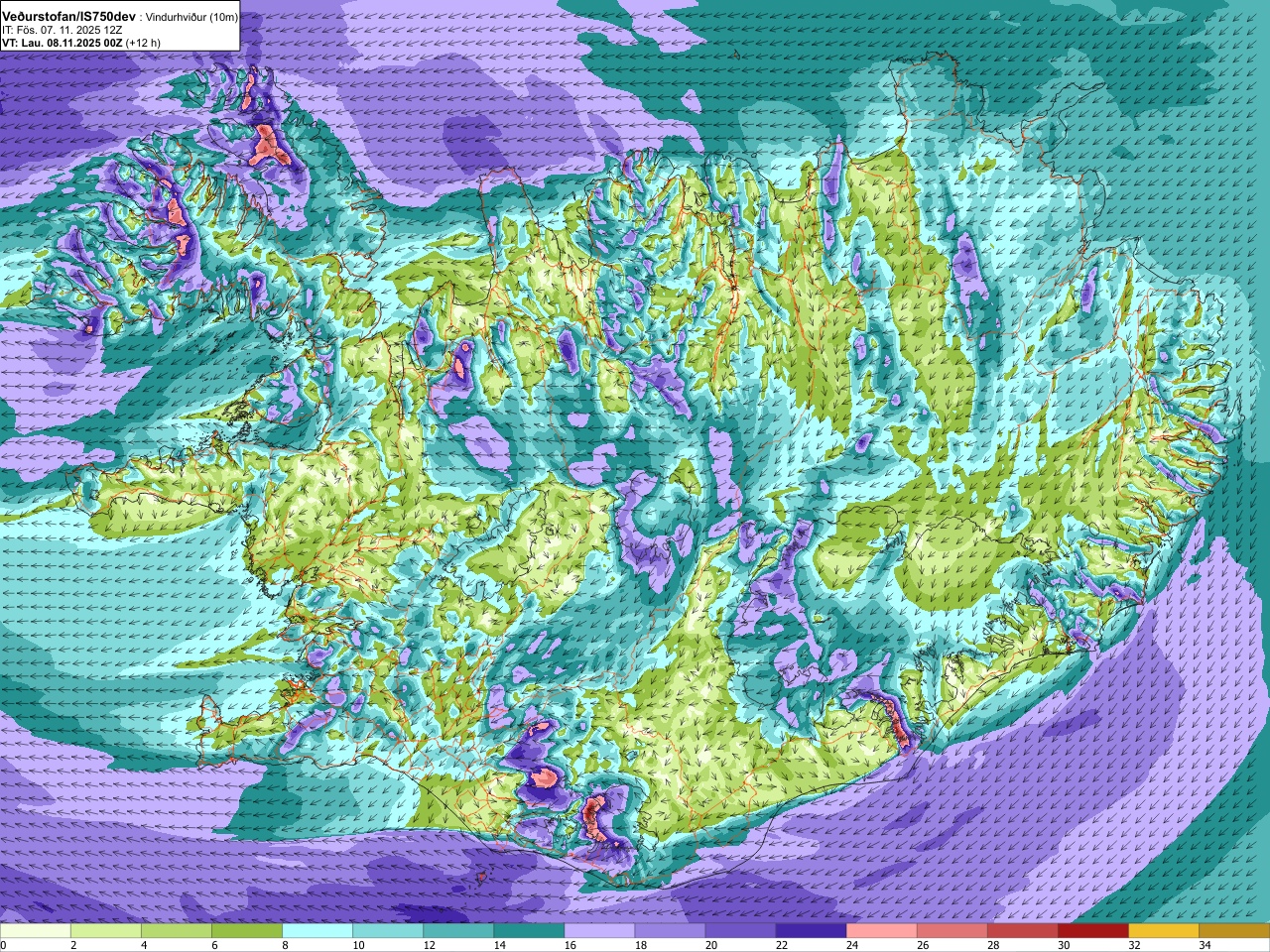Click the legend scale value '26'

point(922,946)
